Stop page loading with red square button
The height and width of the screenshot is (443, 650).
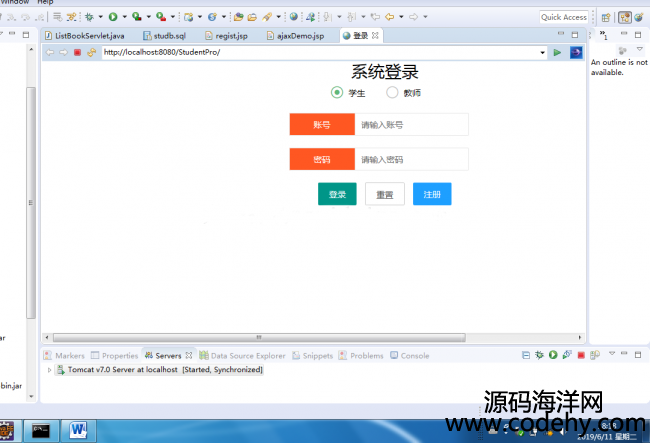(x=77, y=52)
